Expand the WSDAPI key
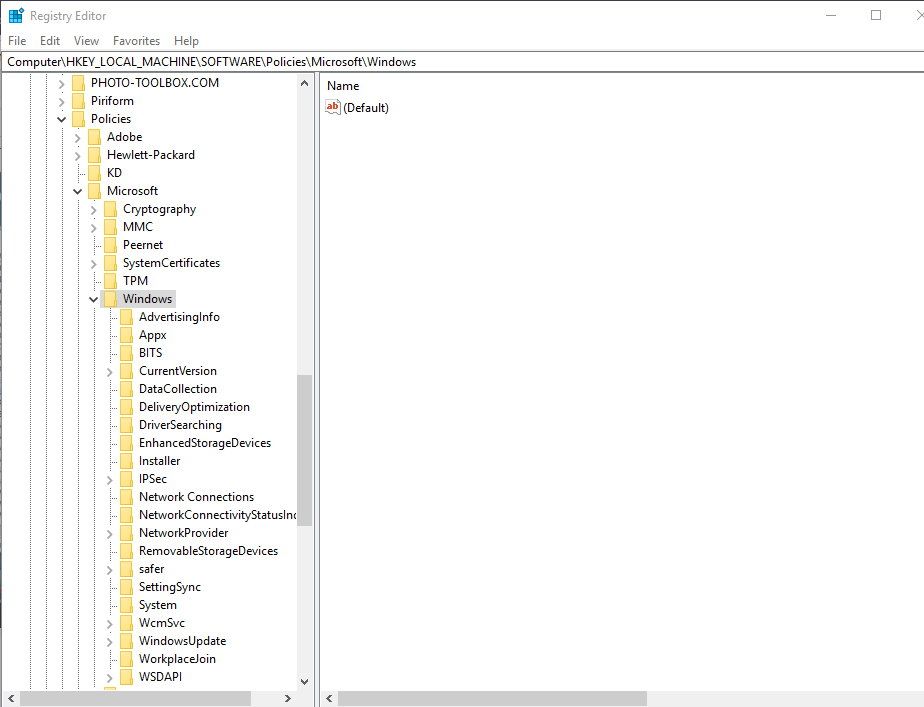 click(109, 678)
